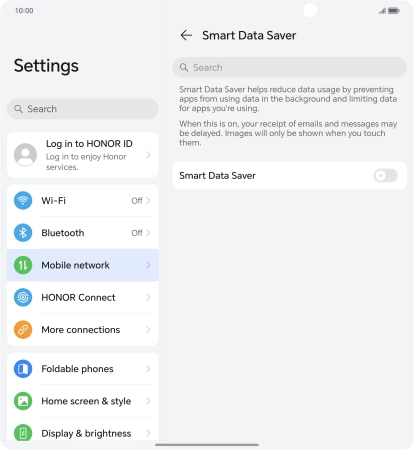Tap the Log in to HONOR ID link

point(89,144)
